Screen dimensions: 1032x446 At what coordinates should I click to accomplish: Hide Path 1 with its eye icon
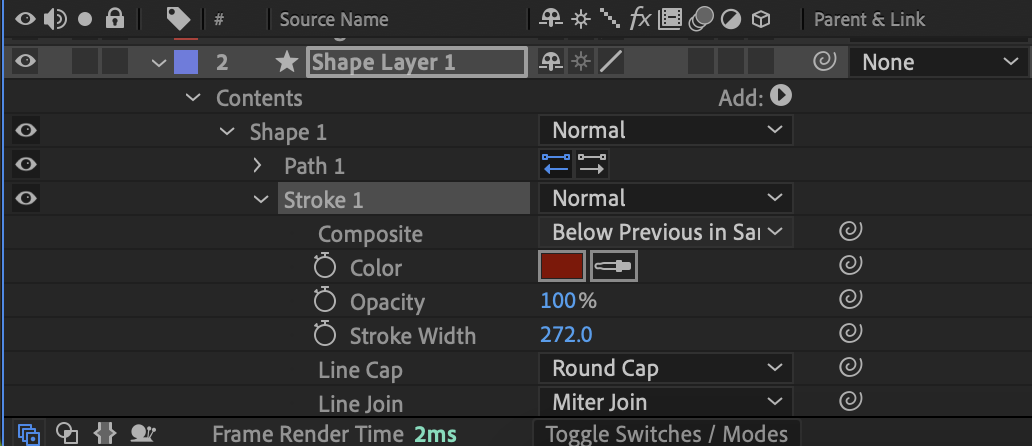[x=26, y=164]
